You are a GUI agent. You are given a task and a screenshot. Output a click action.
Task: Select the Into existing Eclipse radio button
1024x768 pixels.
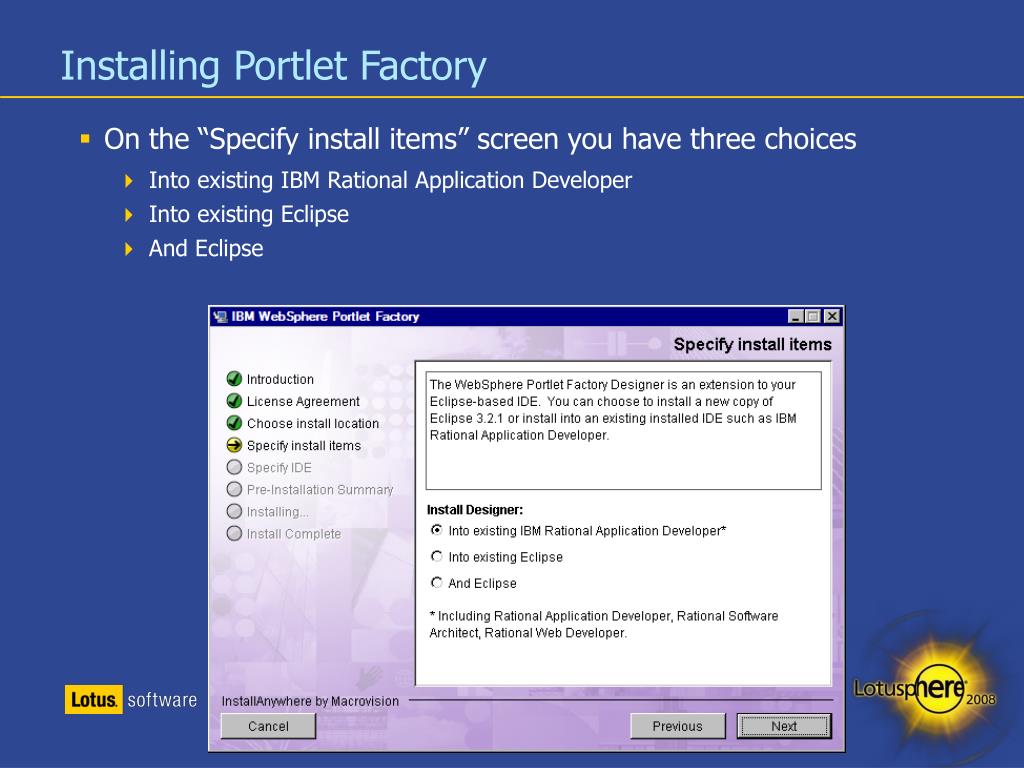coord(437,556)
